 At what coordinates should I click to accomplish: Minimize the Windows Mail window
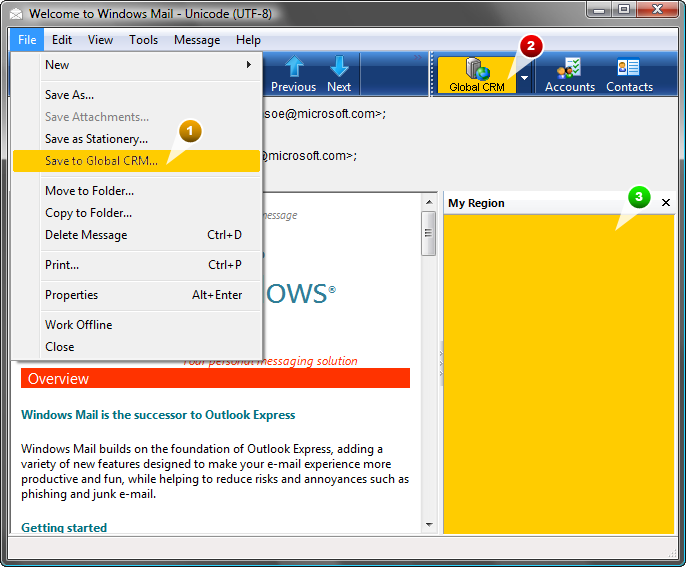(599, 10)
